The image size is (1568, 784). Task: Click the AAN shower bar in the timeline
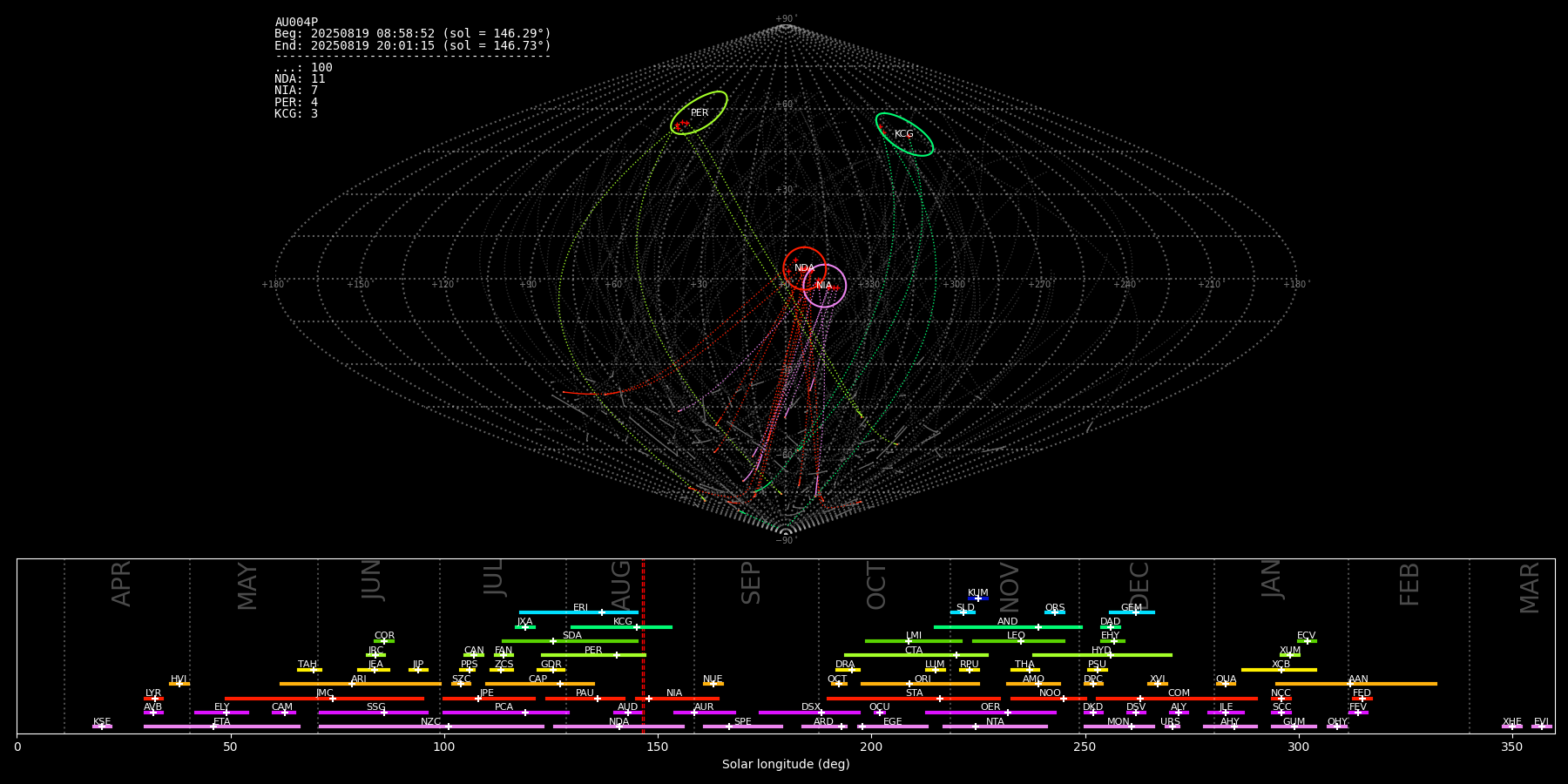[x=1356, y=684]
